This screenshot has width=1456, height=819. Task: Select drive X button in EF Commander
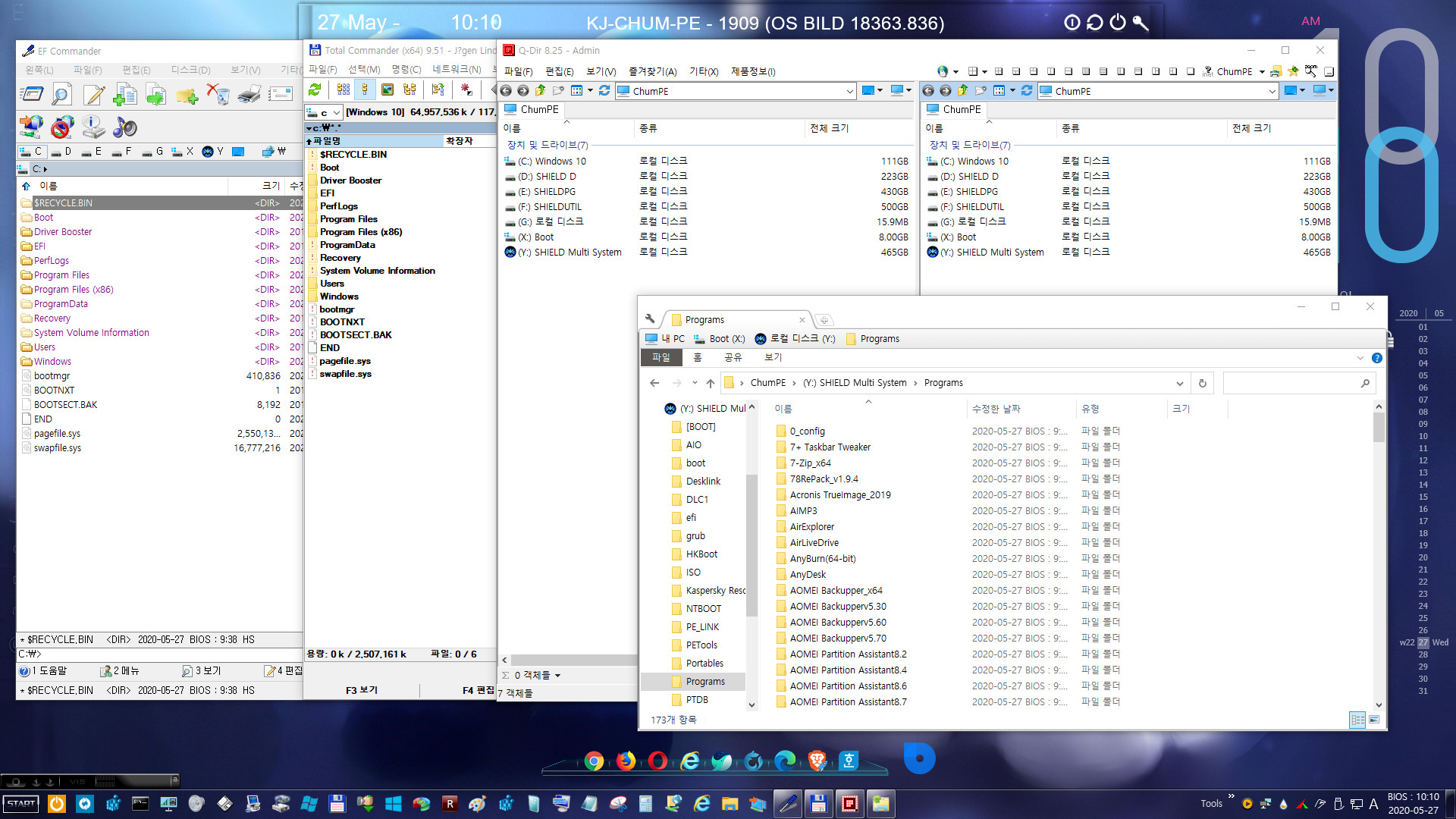pos(184,152)
